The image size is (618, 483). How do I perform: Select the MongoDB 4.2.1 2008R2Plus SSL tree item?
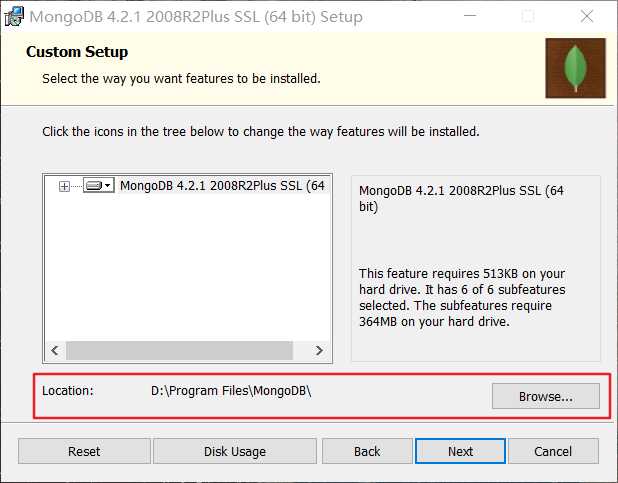point(222,185)
